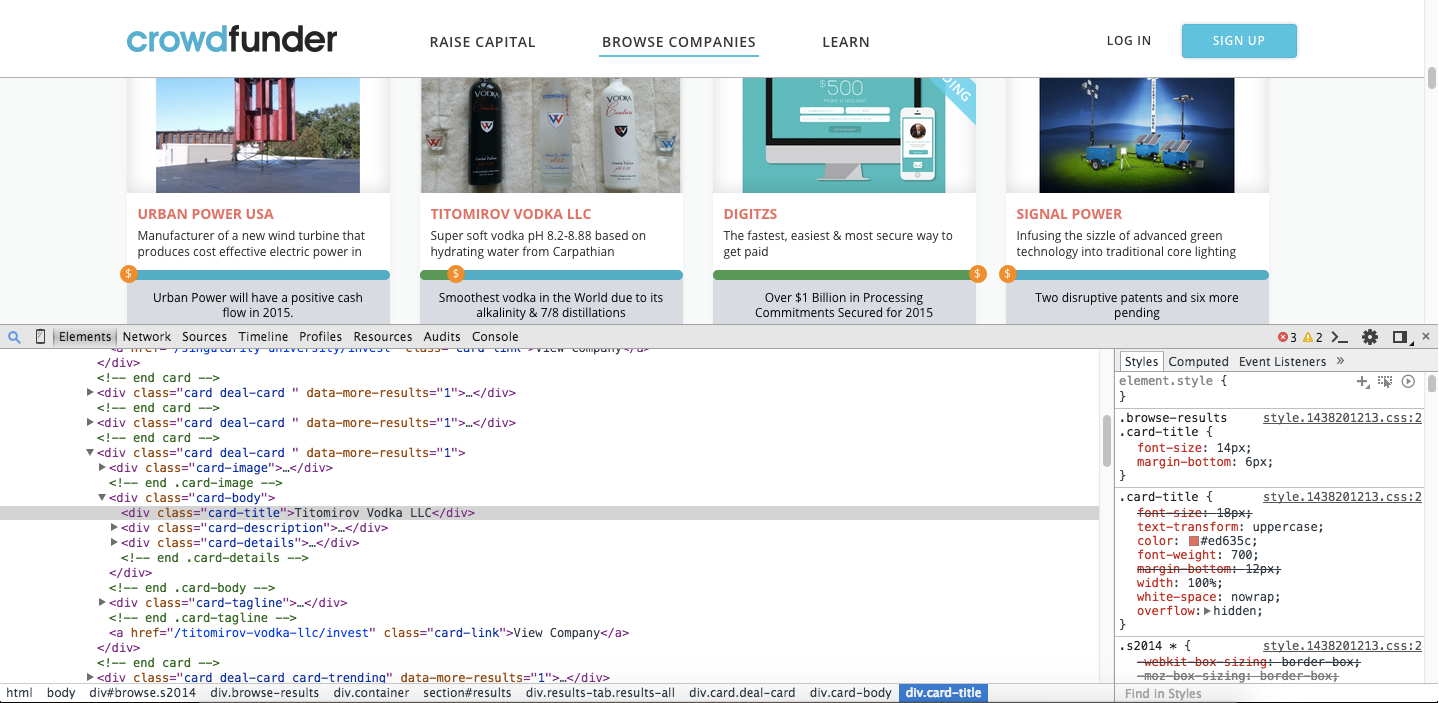Show the console drawer prompt icon
This screenshot has width=1439, height=703.
[x=1341, y=337]
